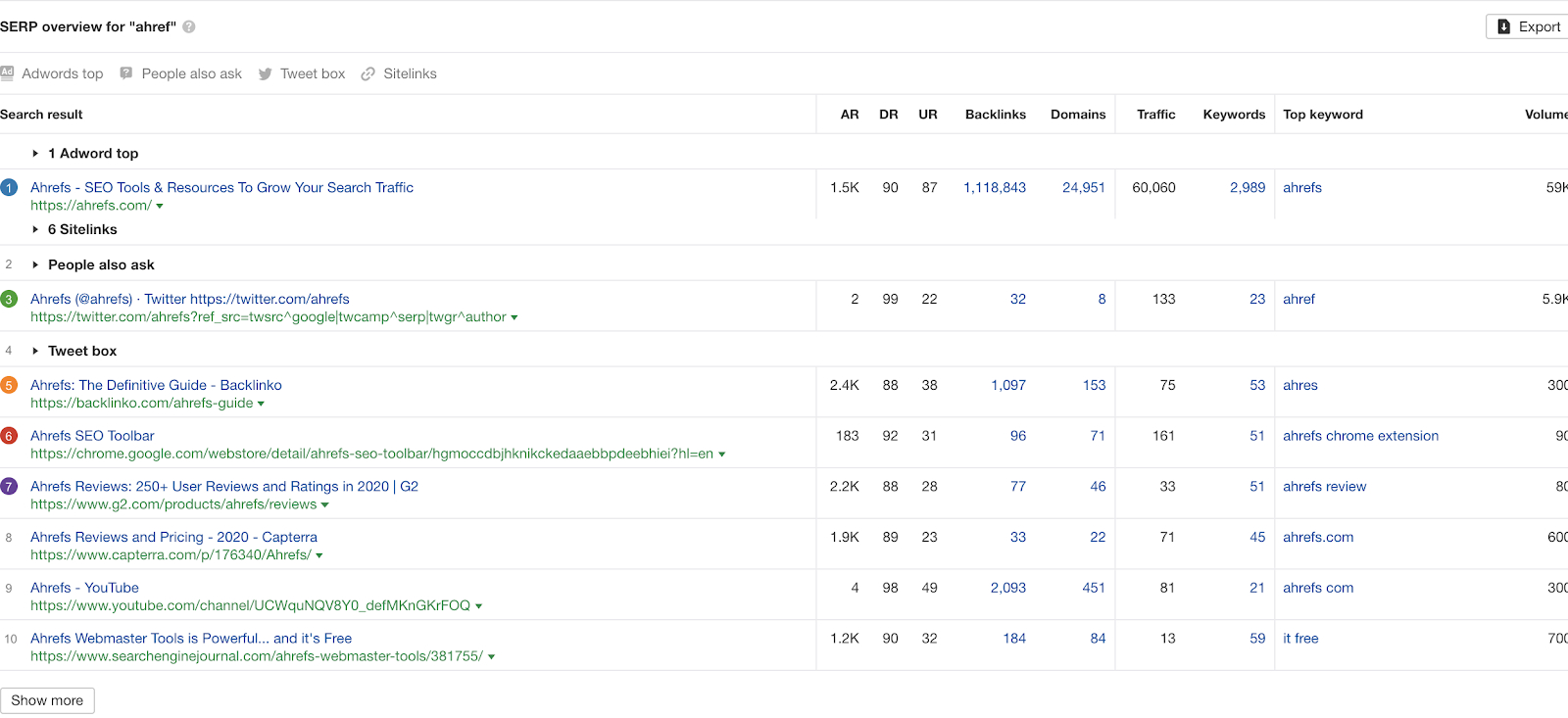
Task: Click the Domains column header
Action: coord(1078,115)
